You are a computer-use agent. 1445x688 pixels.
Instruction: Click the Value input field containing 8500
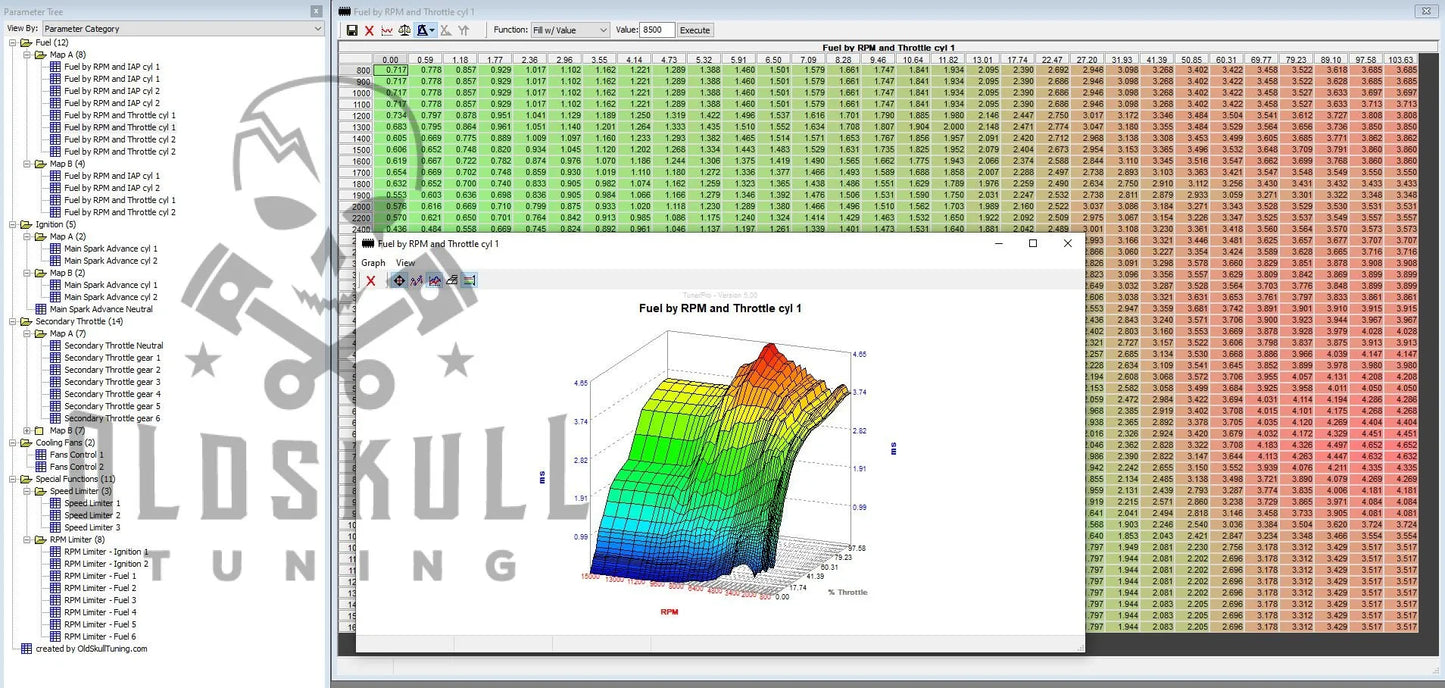click(658, 31)
